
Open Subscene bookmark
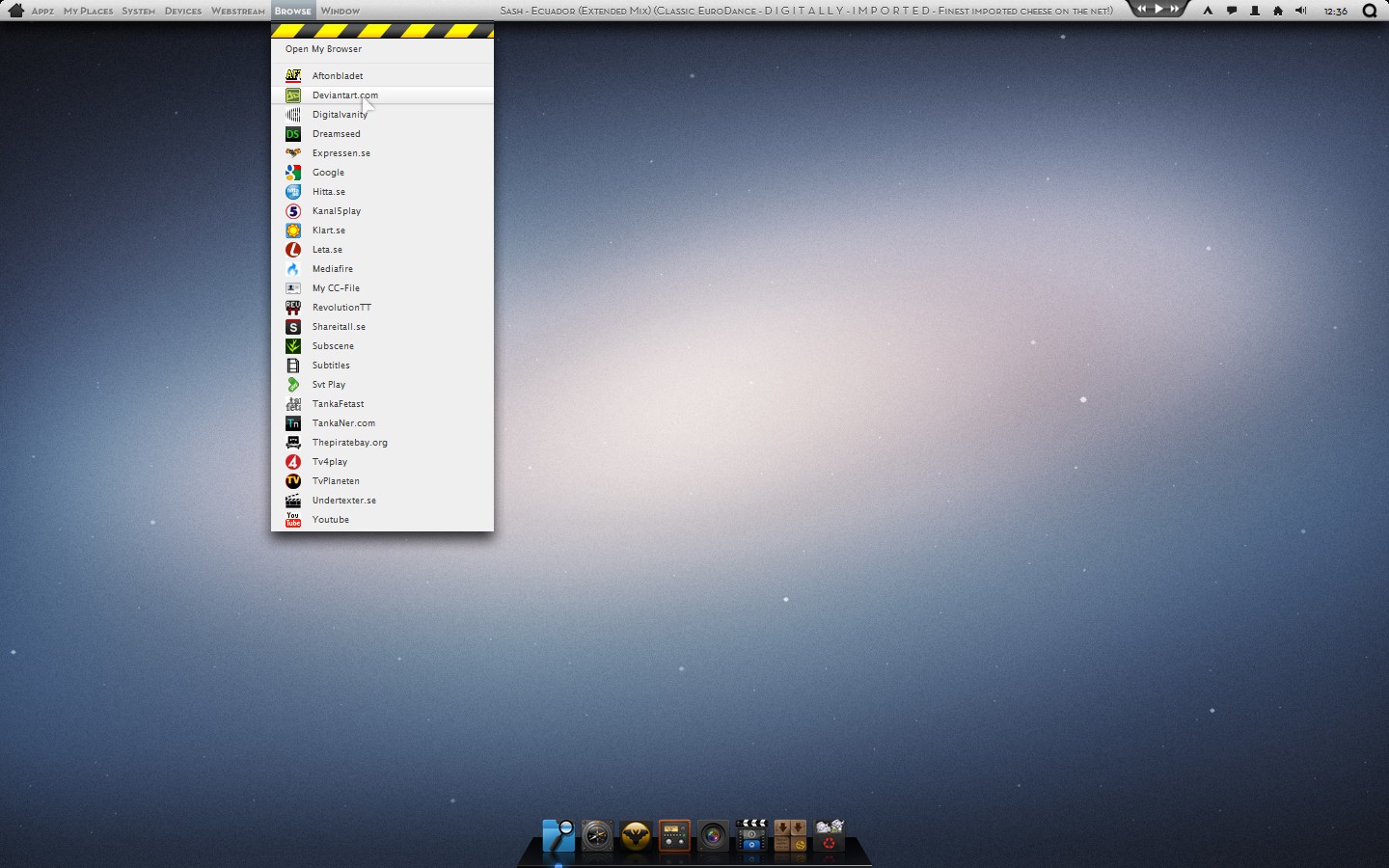click(x=382, y=346)
